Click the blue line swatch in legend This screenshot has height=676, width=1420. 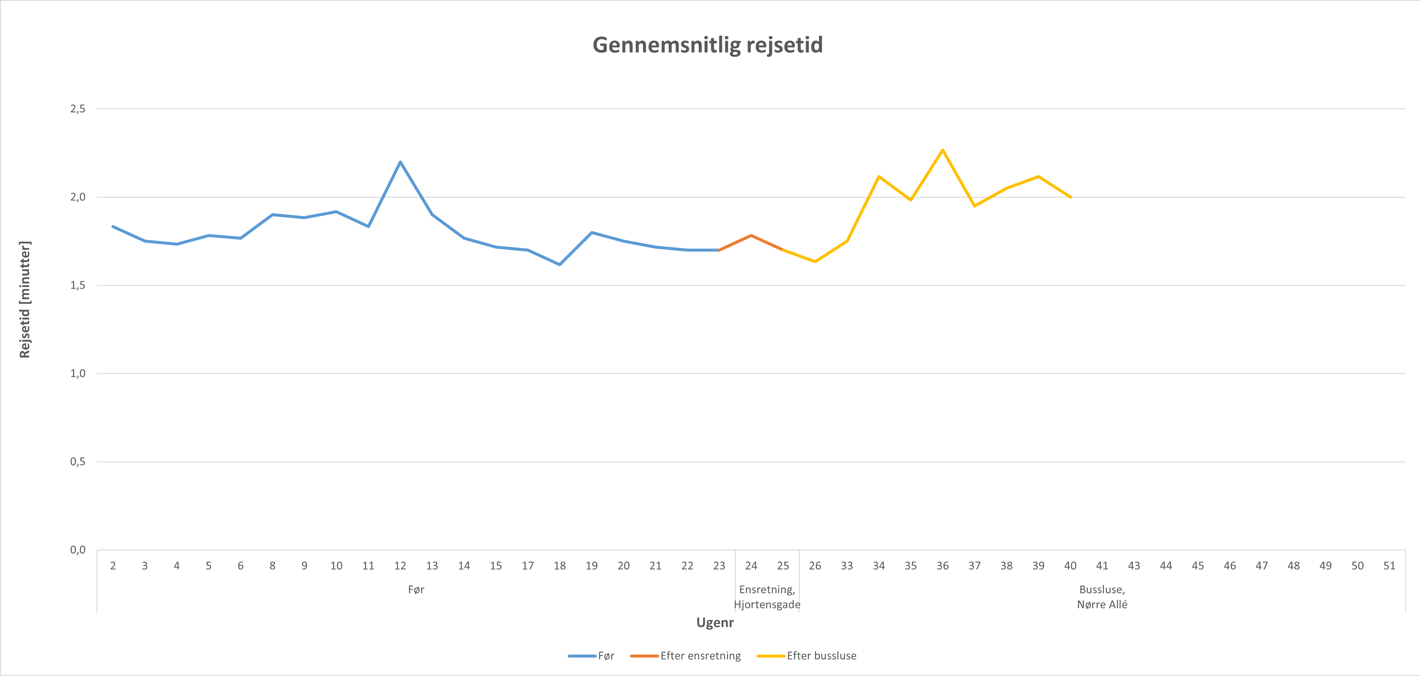click(x=582, y=656)
